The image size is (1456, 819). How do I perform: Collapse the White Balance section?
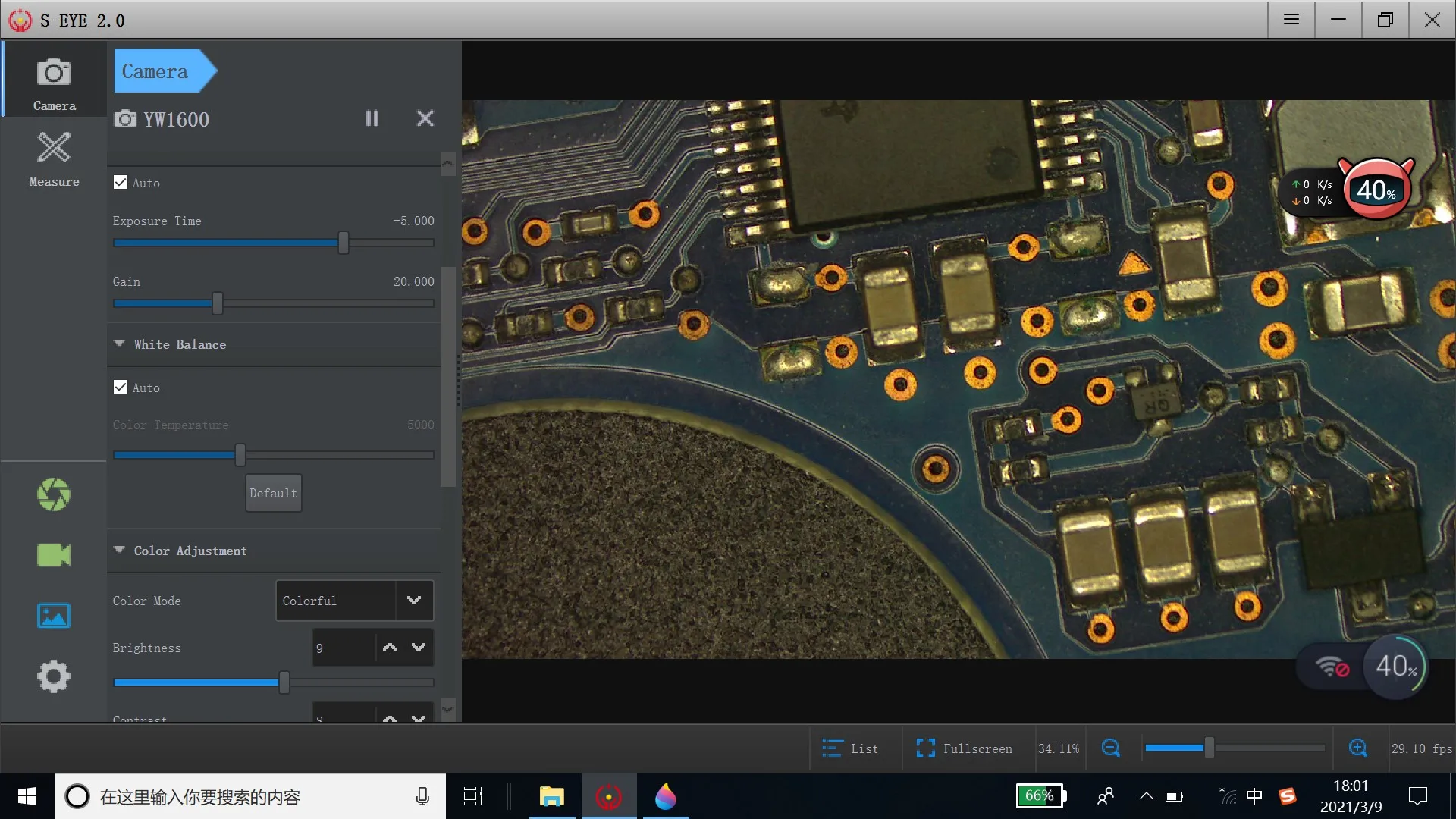(119, 344)
